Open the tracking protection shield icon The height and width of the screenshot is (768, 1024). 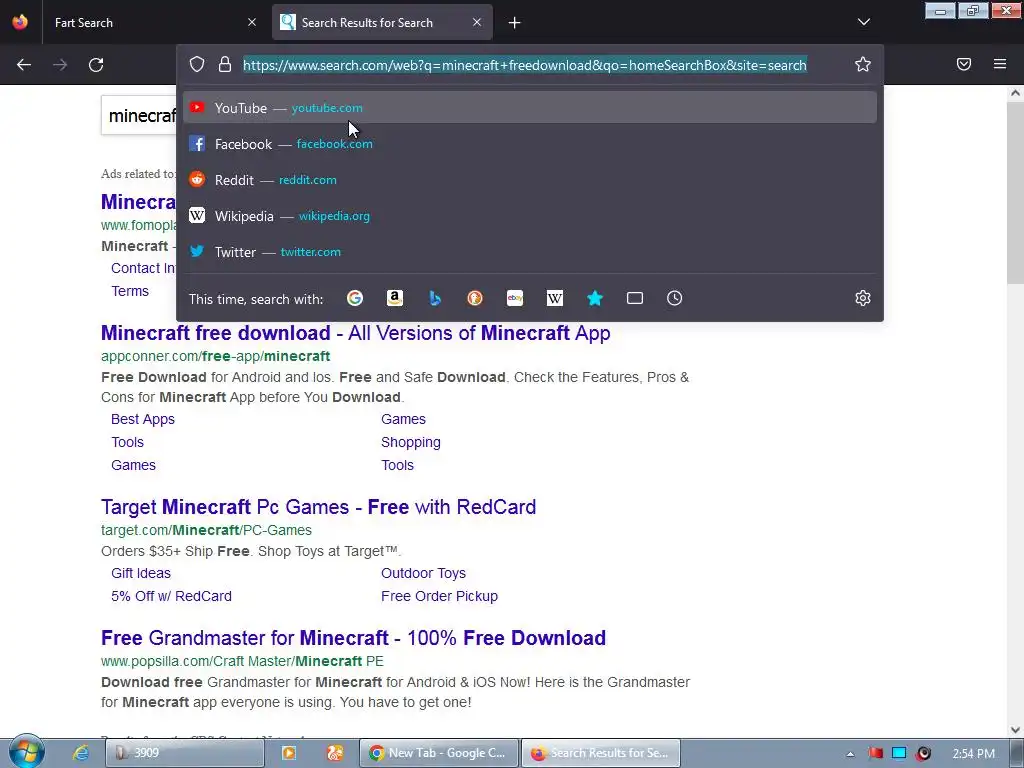(x=197, y=64)
